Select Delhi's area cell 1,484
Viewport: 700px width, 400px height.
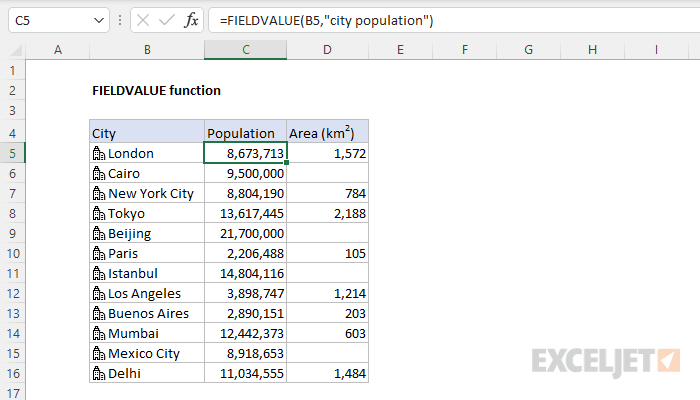(327, 373)
